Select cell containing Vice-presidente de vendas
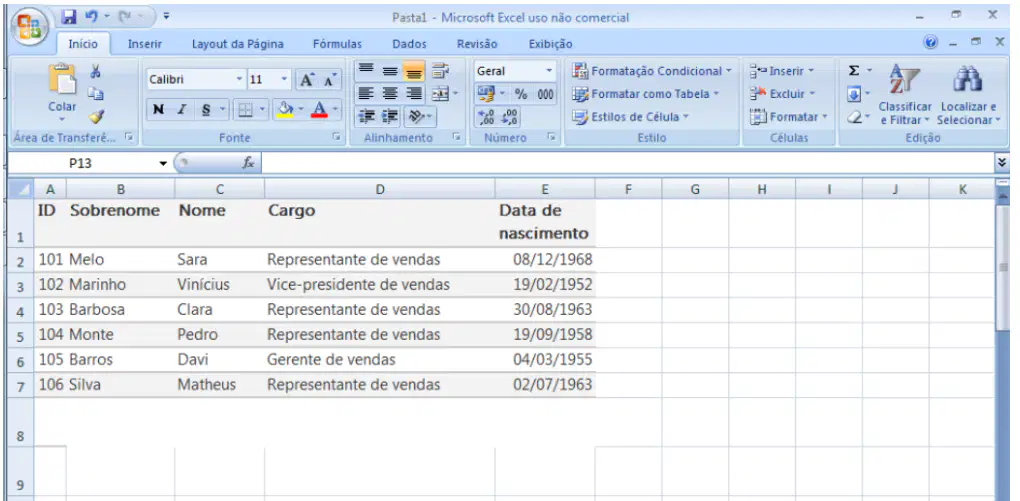The image size is (1020, 501). click(x=379, y=285)
